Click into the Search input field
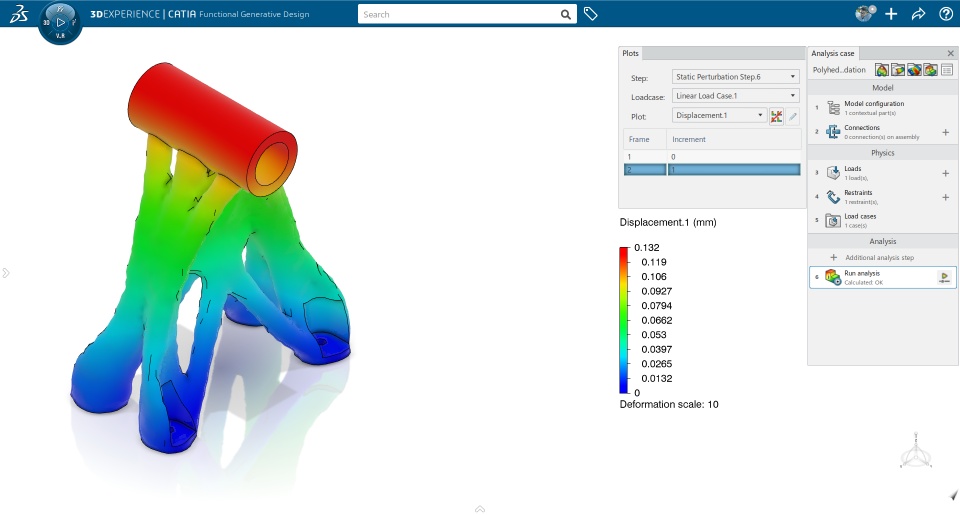 (x=459, y=14)
